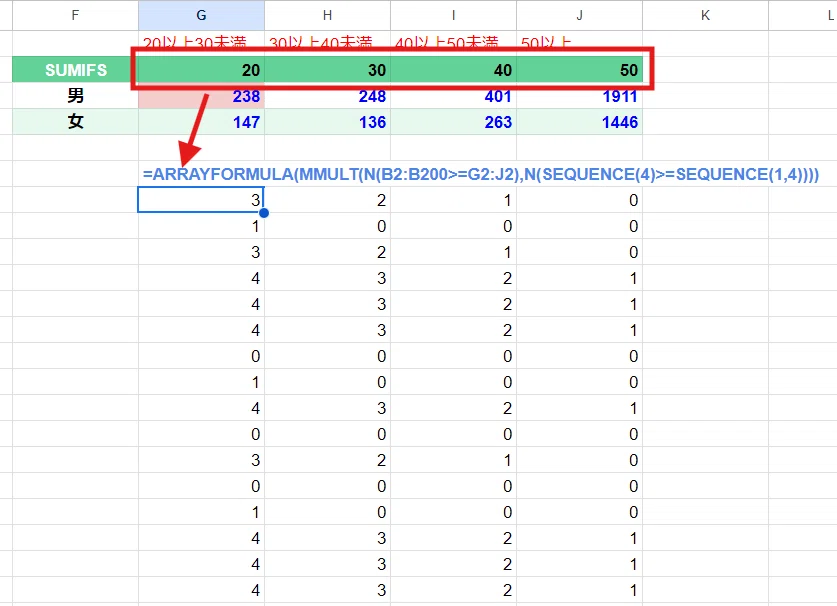Image resolution: width=837 pixels, height=606 pixels.
Task: Click the cell with value 263
Action: (453, 122)
